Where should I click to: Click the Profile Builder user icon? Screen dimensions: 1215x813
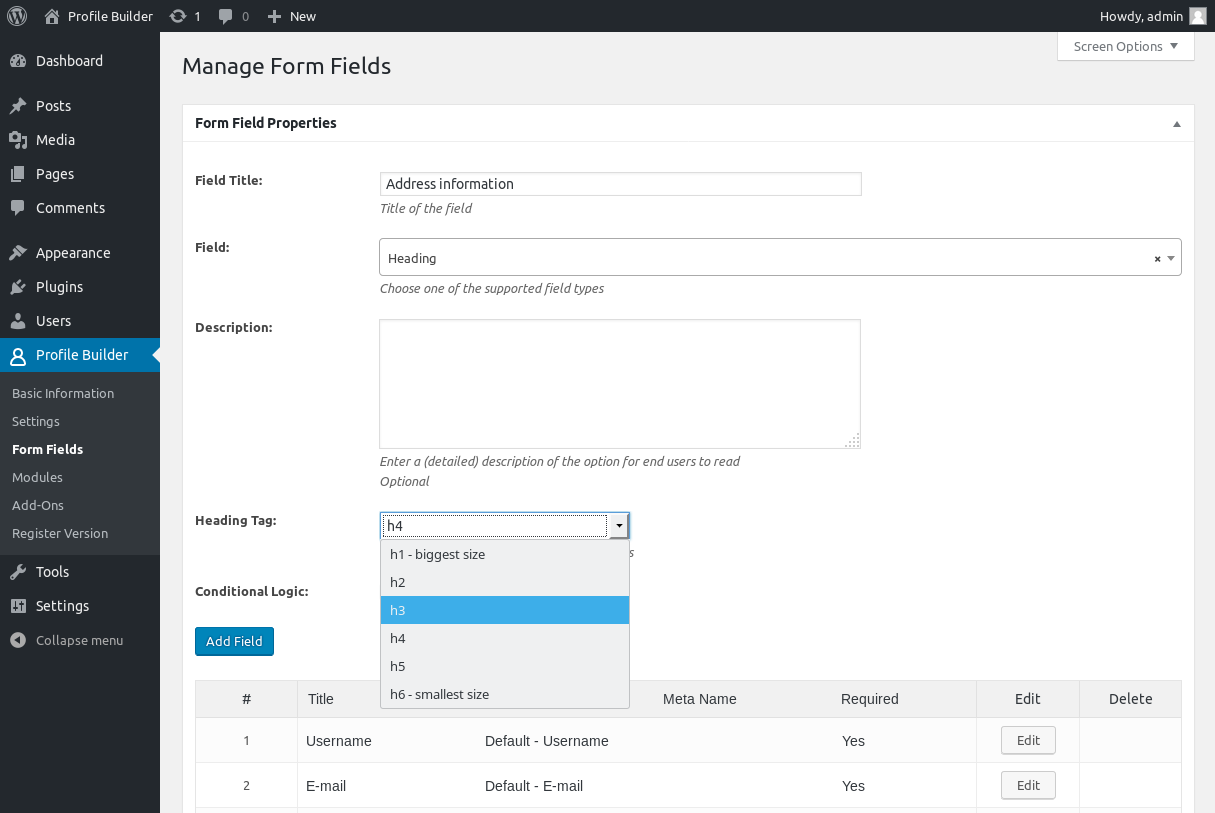[18, 355]
